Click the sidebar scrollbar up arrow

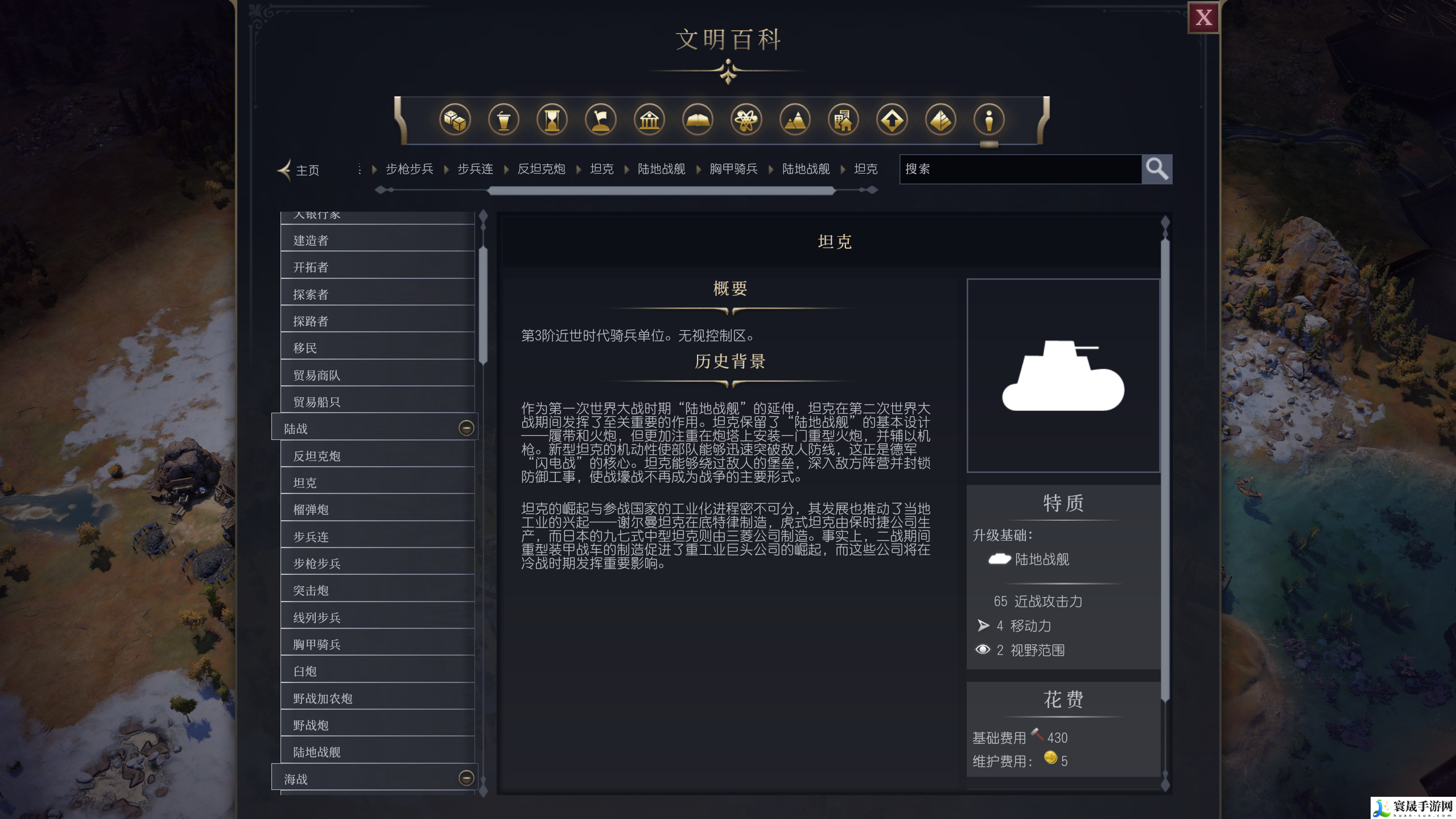tap(483, 216)
